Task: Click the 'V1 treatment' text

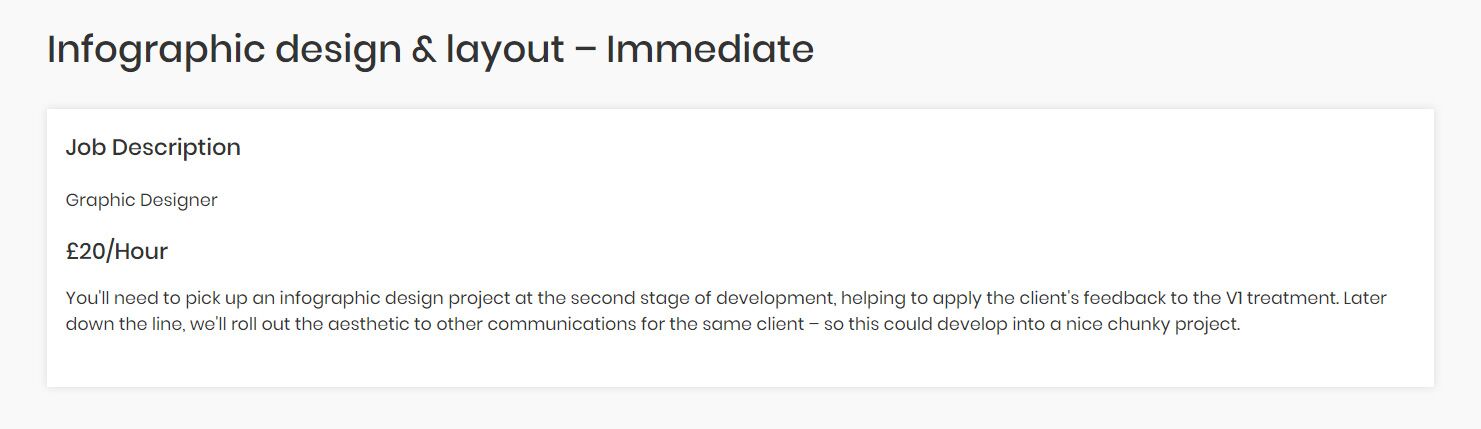Action: (1272, 298)
